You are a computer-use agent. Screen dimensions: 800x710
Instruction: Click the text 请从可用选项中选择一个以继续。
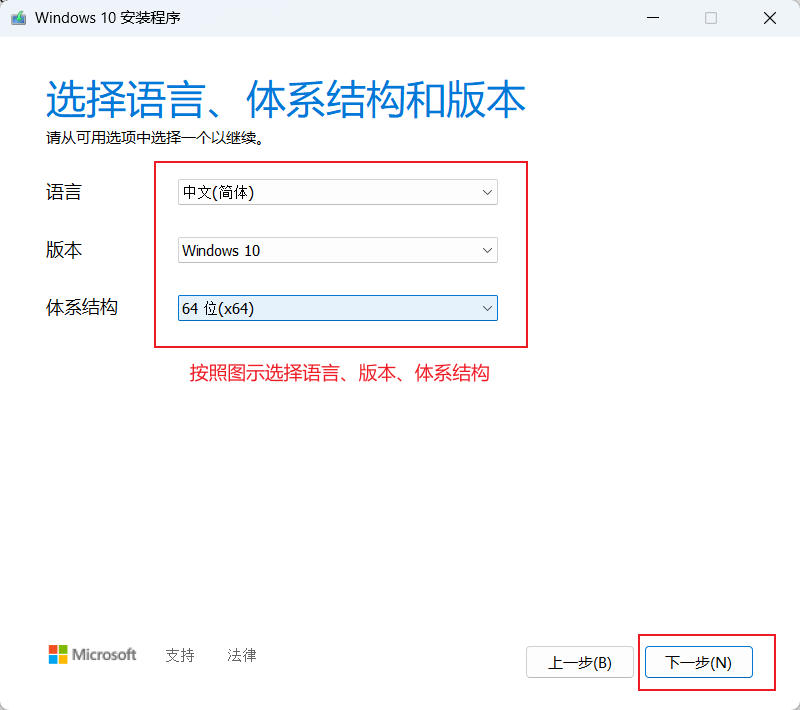tap(155, 138)
